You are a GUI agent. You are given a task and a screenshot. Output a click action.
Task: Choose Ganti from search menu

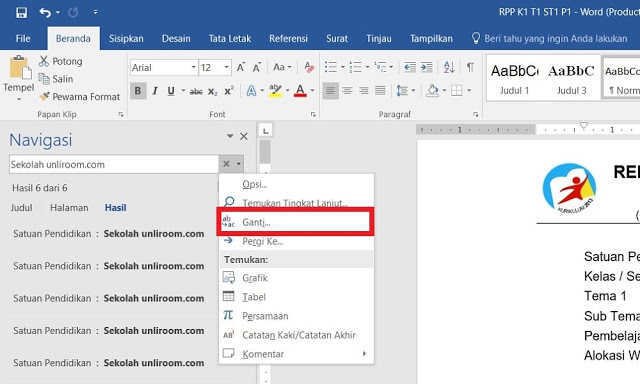pyautogui.click(x=295, y=222)
